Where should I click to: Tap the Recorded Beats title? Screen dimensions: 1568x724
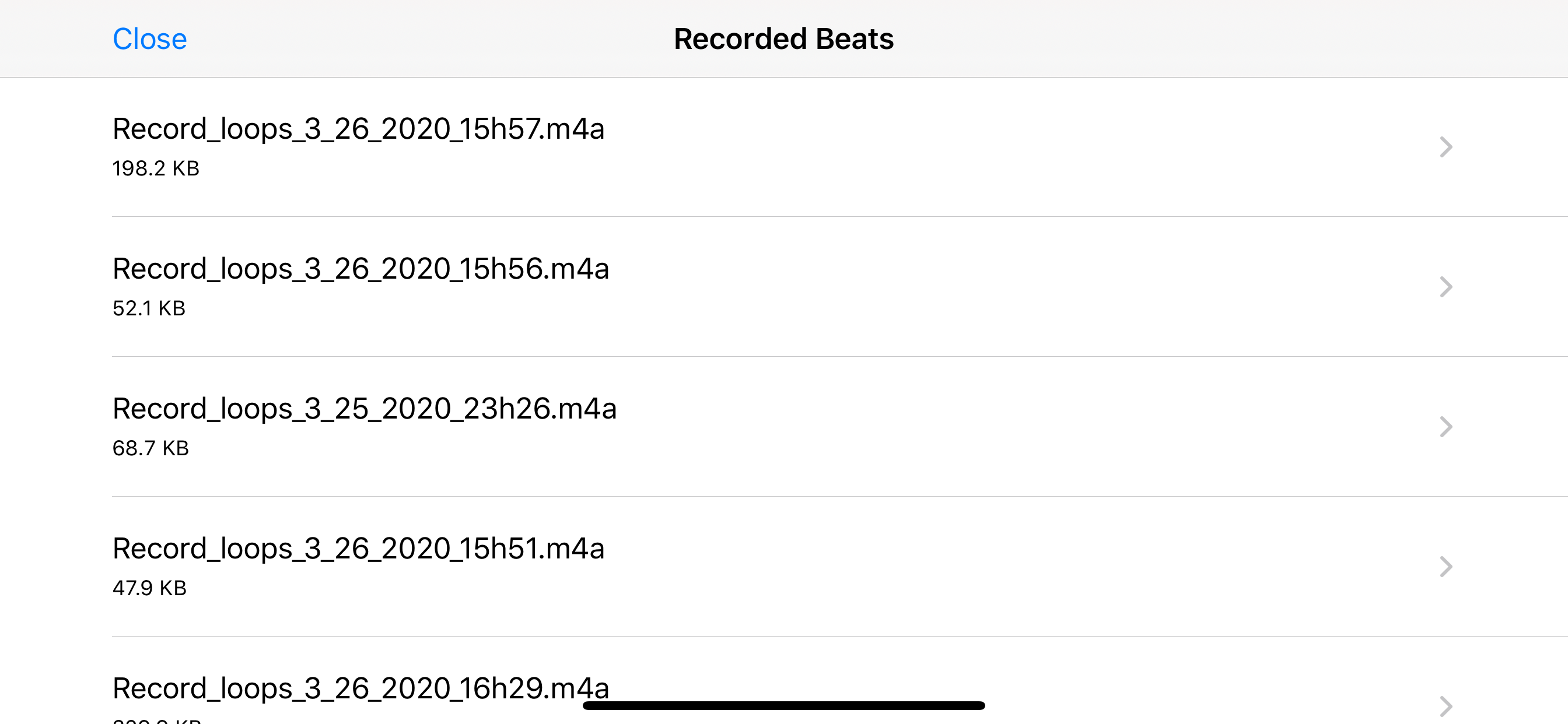click(784, 38)
